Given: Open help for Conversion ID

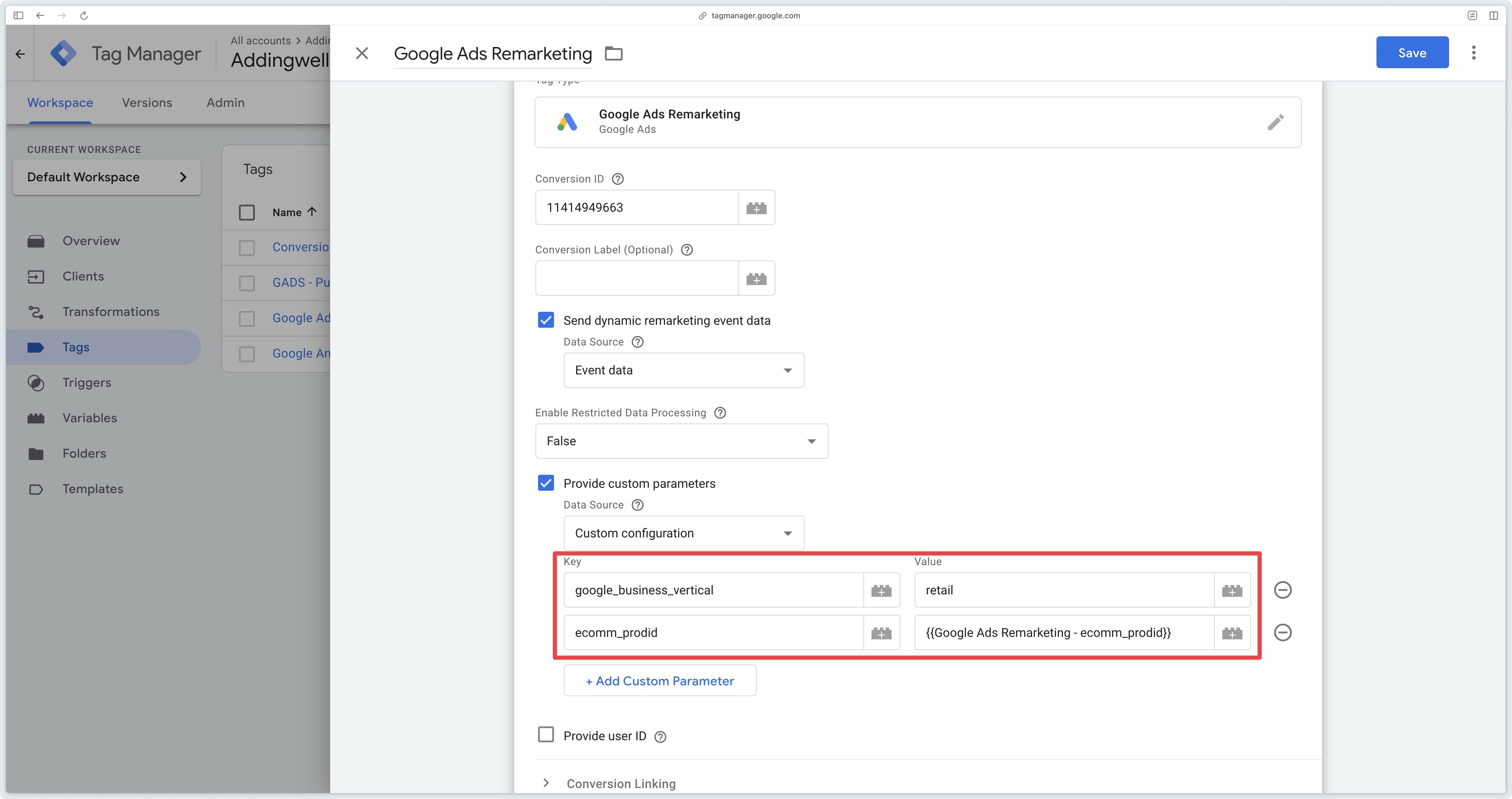Looking at the screenshot, I should pos(617,179).
